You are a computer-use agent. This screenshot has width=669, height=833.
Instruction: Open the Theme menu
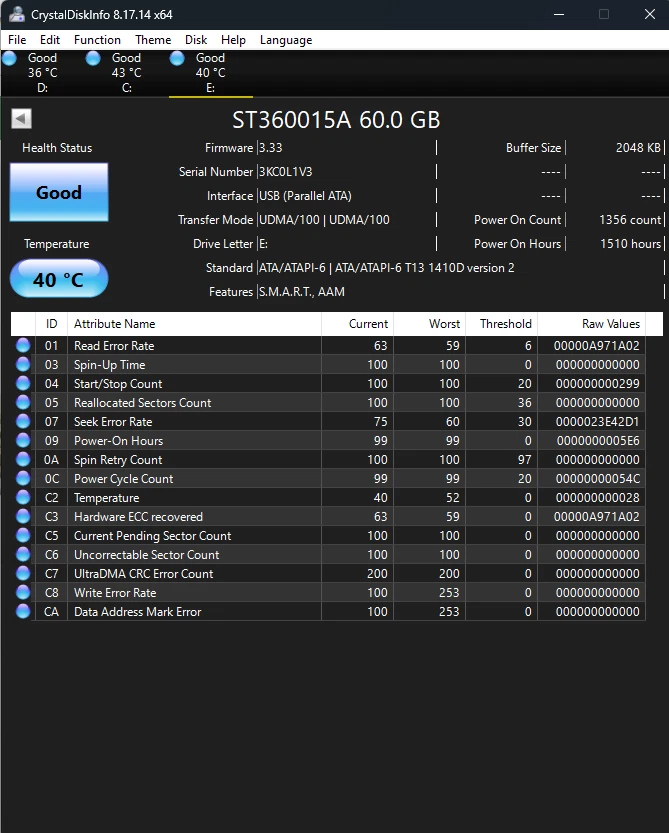click(x=153, y=40)
